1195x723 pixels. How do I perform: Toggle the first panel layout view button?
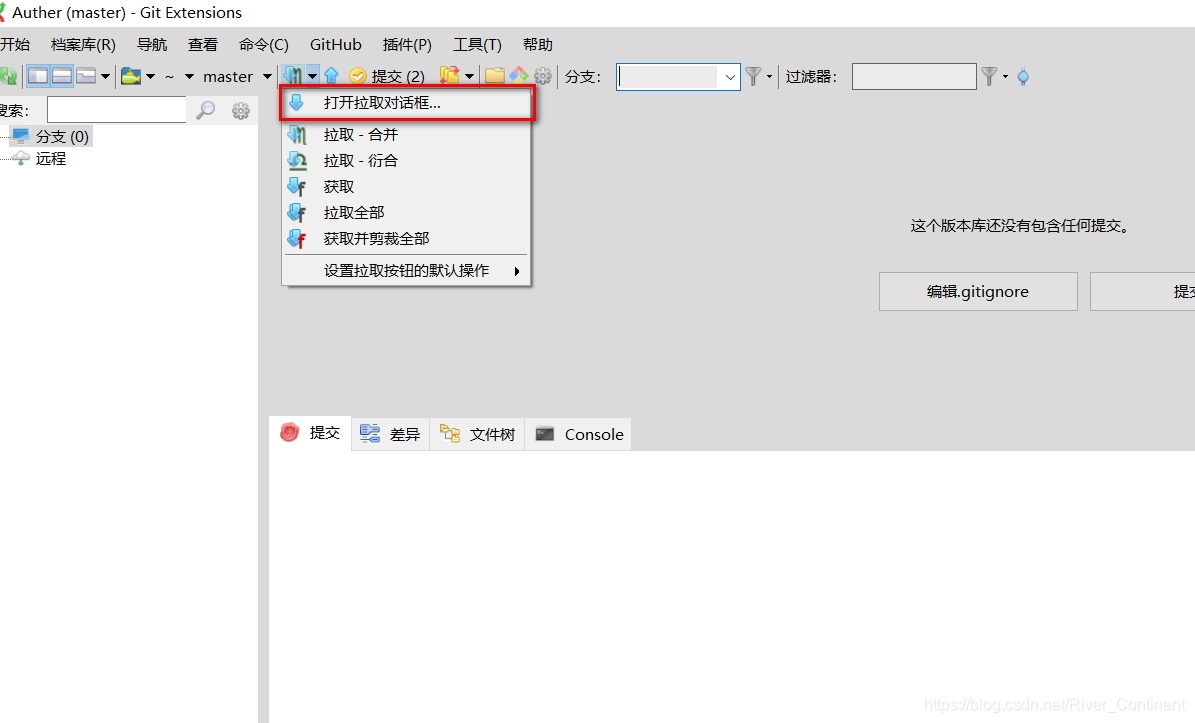37,76
